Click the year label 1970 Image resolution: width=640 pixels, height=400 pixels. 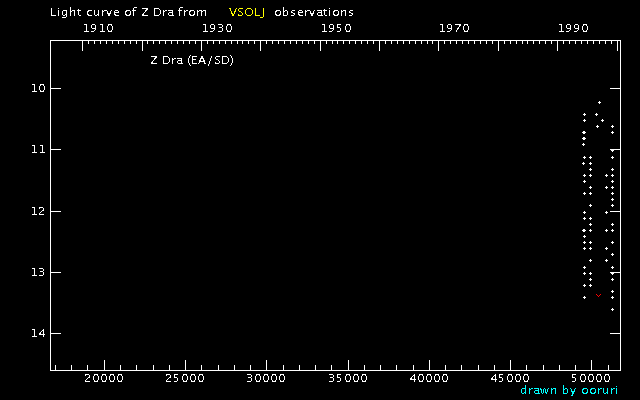(x=455, y=28)
